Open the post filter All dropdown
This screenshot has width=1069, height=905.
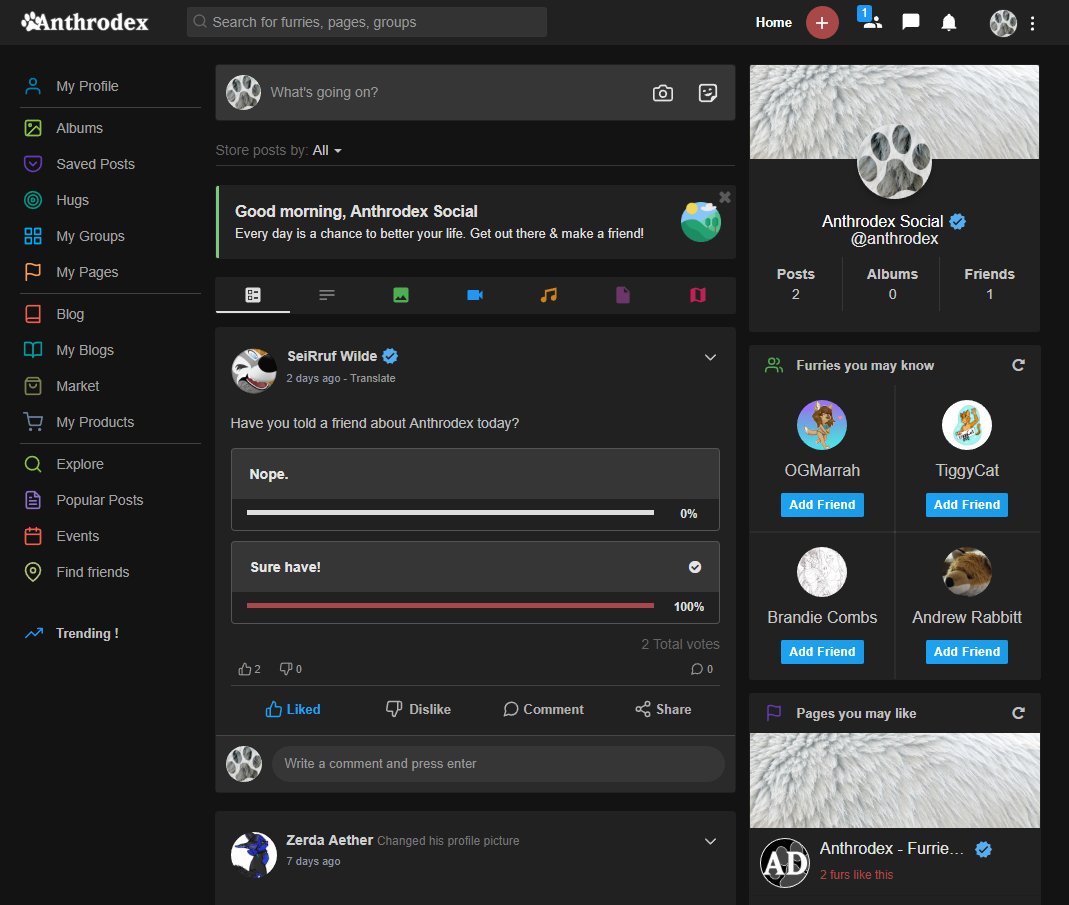[x=327, y=150]
